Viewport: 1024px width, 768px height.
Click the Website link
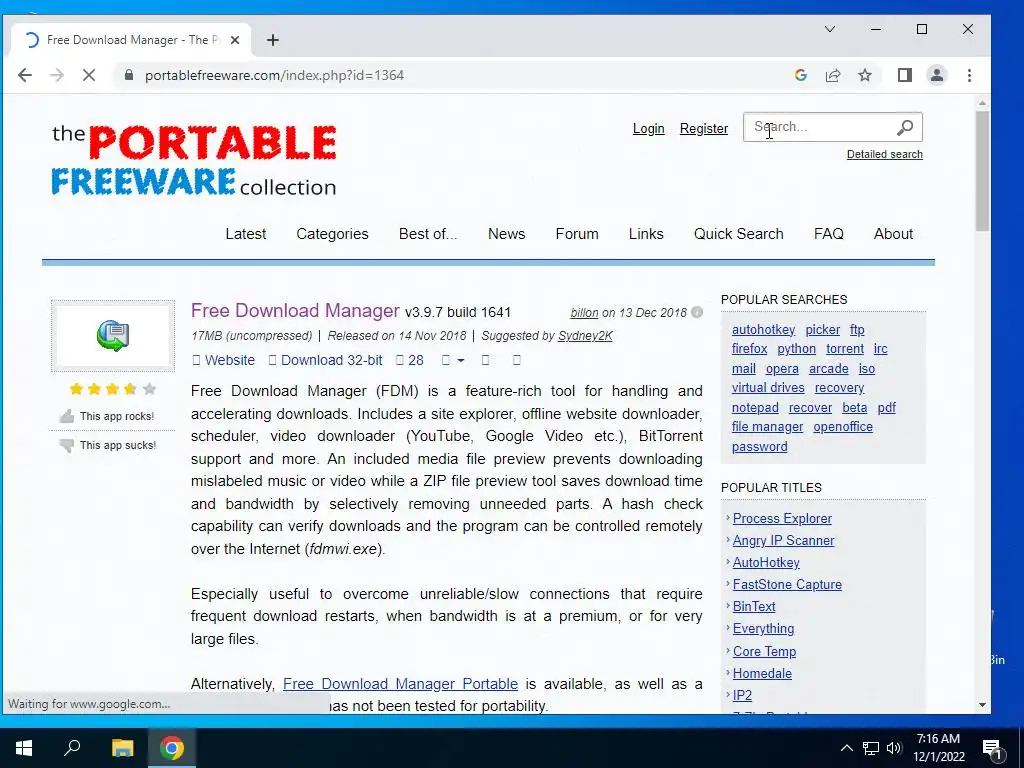[x=224, y=360]
